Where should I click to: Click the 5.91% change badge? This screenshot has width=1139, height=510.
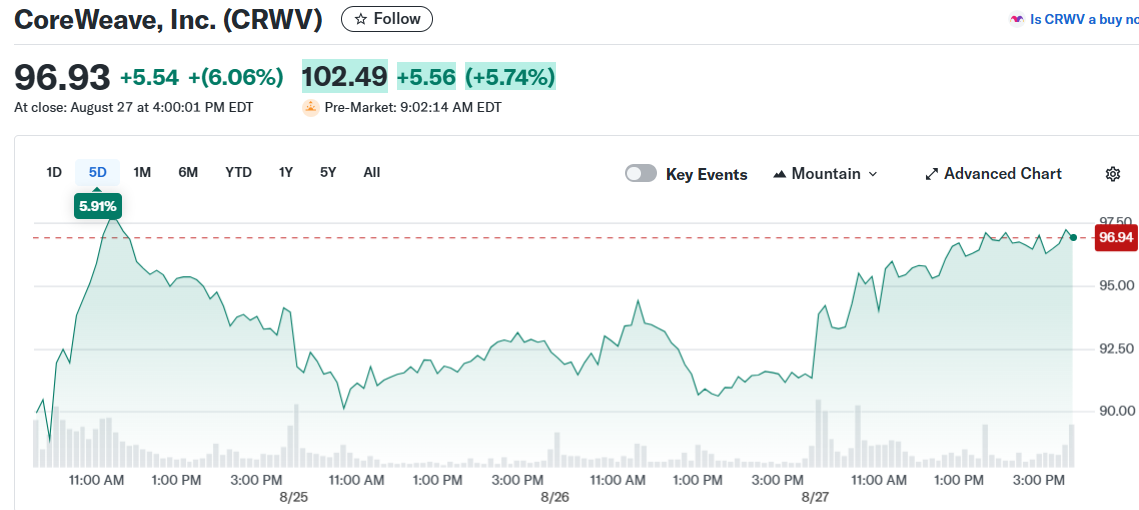[x=97, y=206]
